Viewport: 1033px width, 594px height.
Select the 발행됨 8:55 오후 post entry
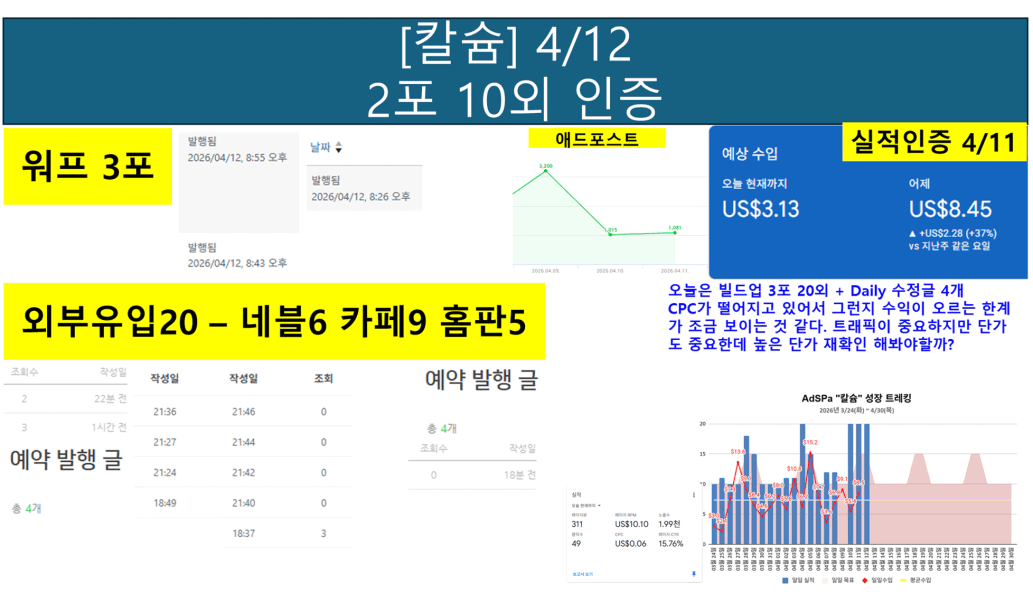pos(237,150)
